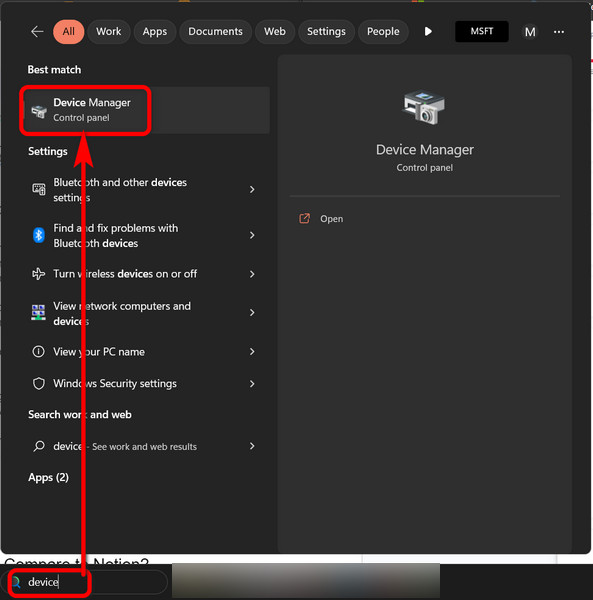Show more filters with the play arrow
Screen dimensions: 593x600
[428, 31]
